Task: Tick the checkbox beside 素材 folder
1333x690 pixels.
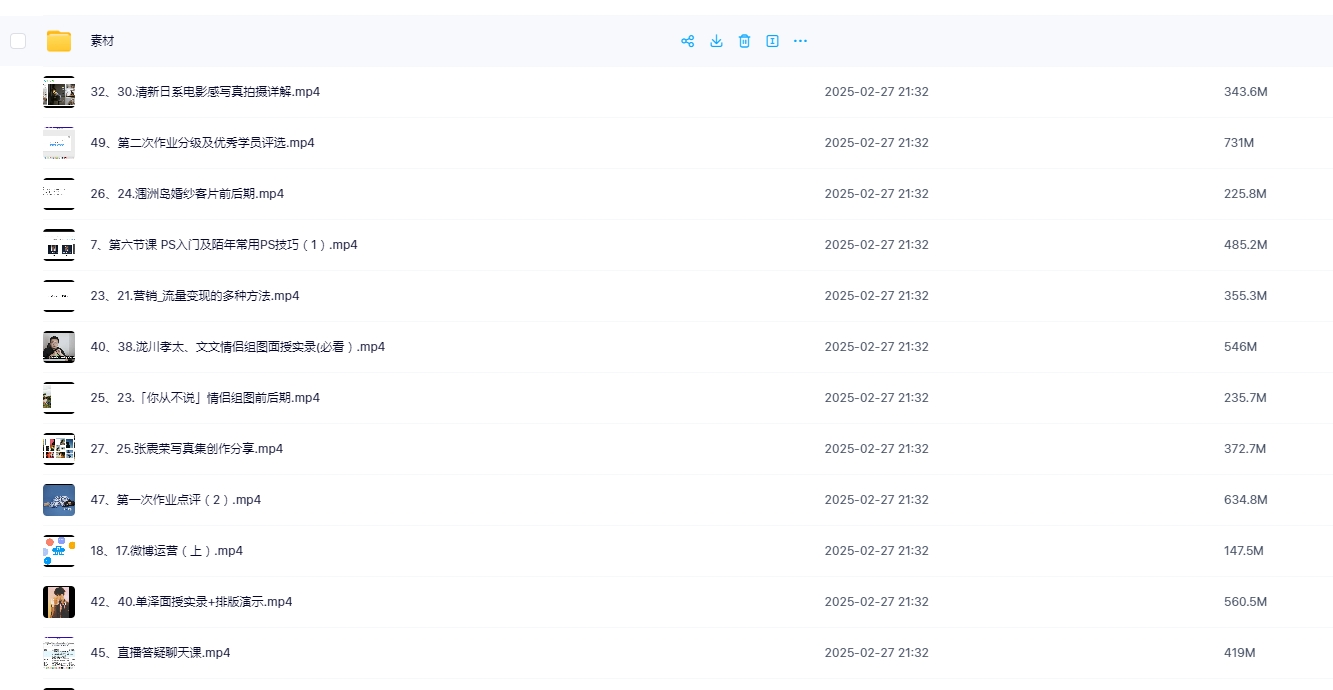Action: point(18,41)
